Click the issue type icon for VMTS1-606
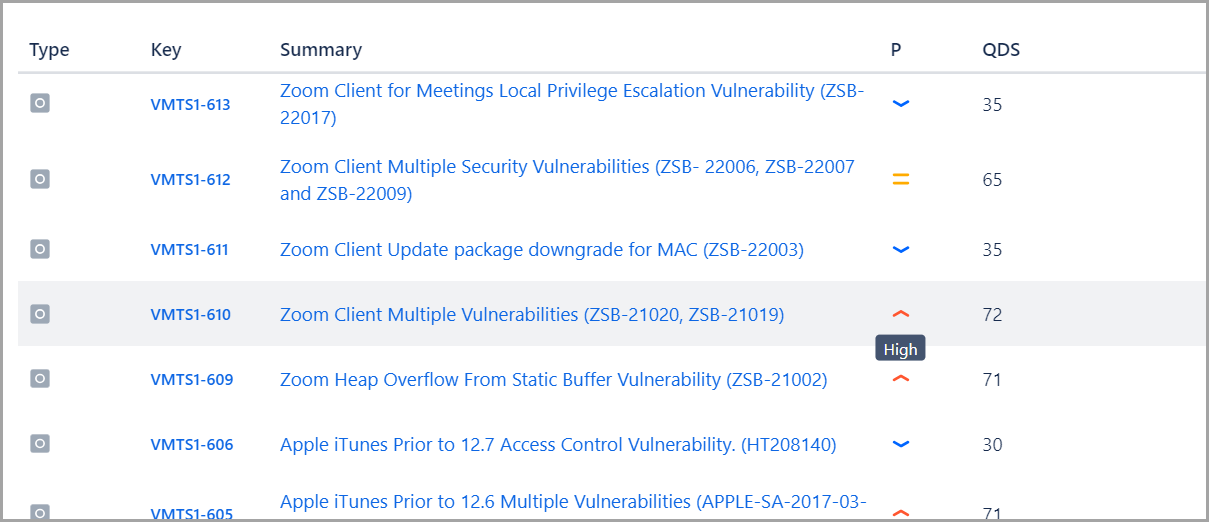Screen dimensions: 1209x522 coord(40,443)
